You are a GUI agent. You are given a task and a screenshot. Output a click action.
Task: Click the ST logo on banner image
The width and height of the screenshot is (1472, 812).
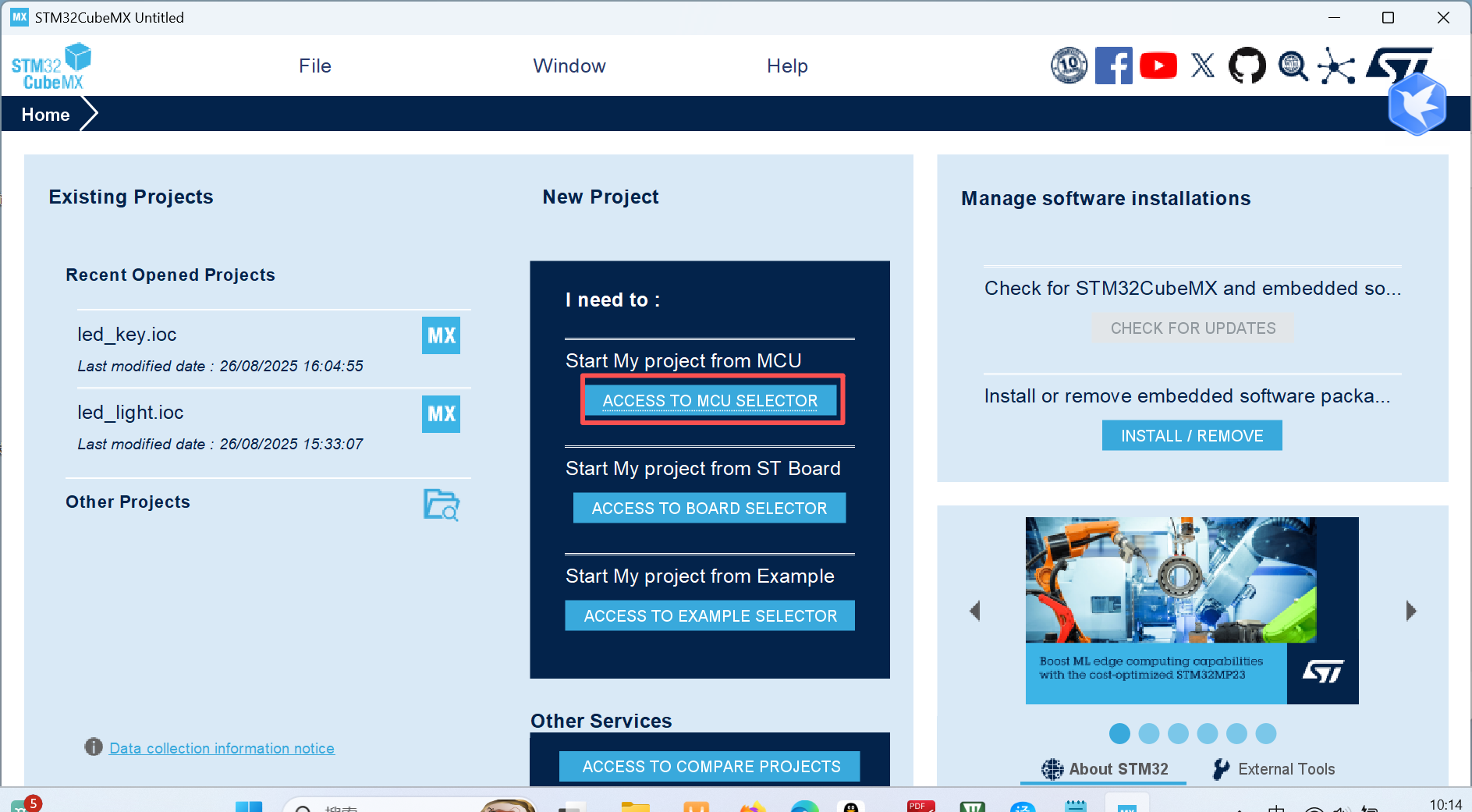(1323, 672)
